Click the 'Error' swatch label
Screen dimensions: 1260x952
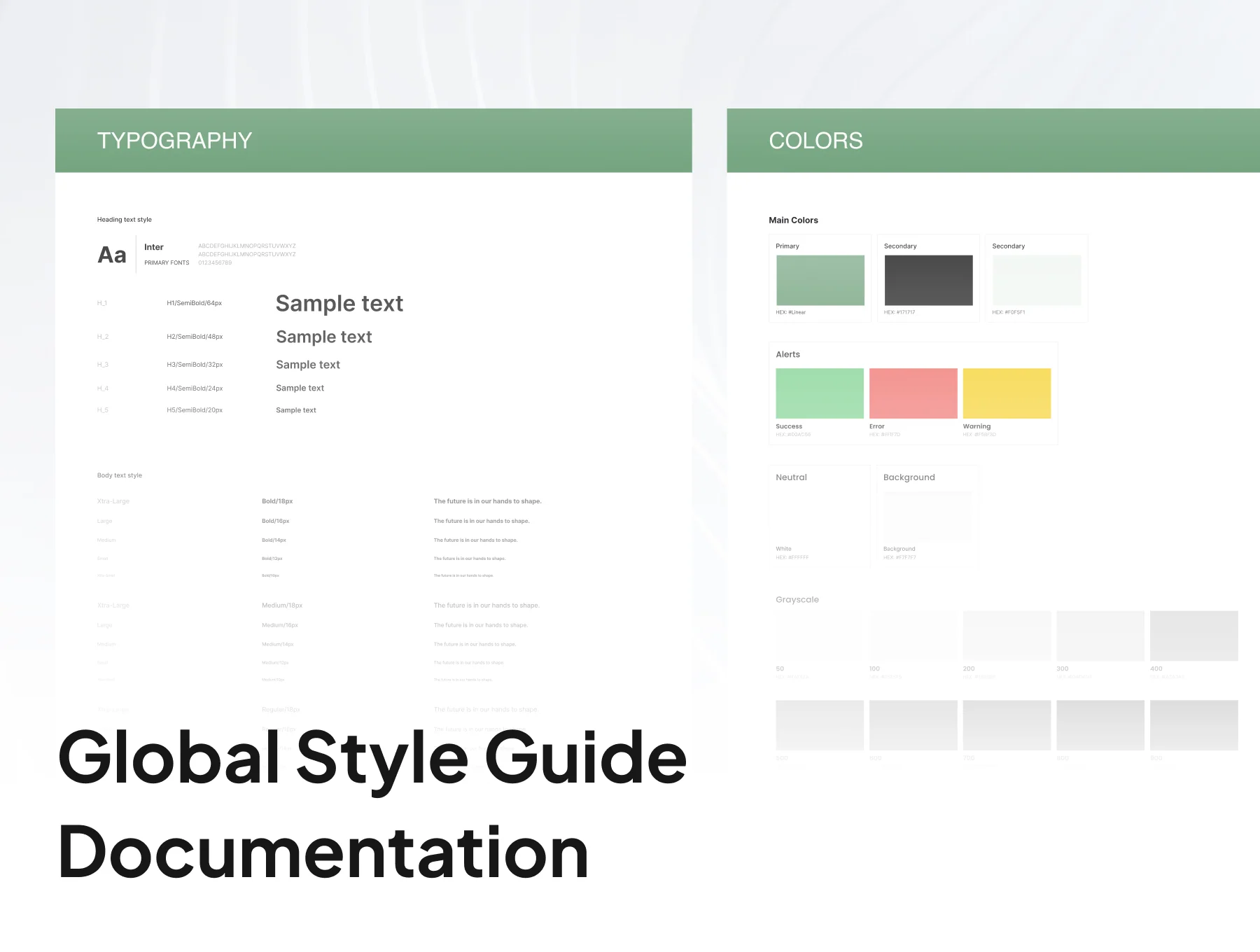pos(877,426)
